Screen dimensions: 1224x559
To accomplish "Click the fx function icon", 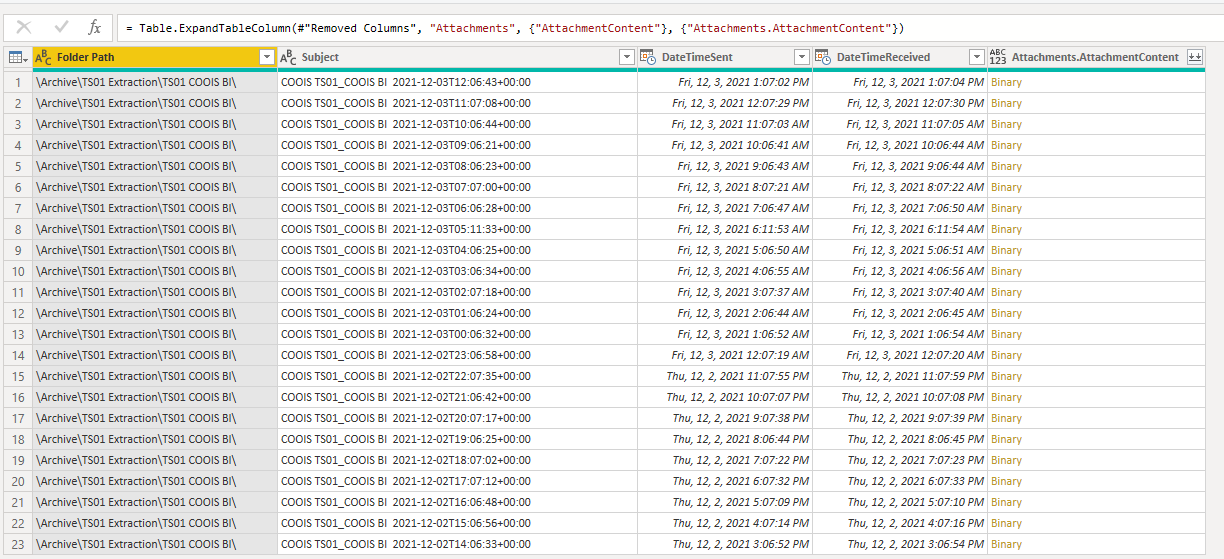I will tap(94, 27).
